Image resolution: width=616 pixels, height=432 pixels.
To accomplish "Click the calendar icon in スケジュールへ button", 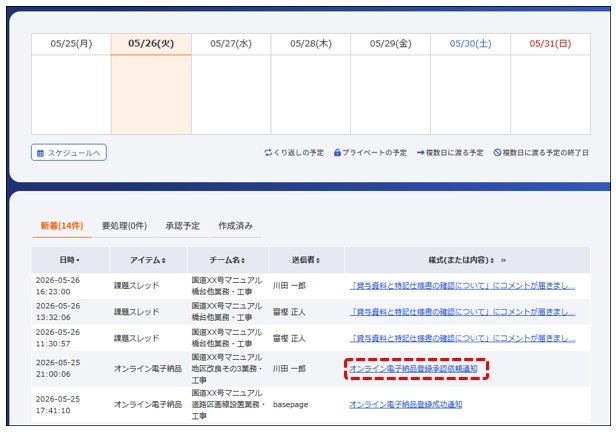I will pos(40,153).
